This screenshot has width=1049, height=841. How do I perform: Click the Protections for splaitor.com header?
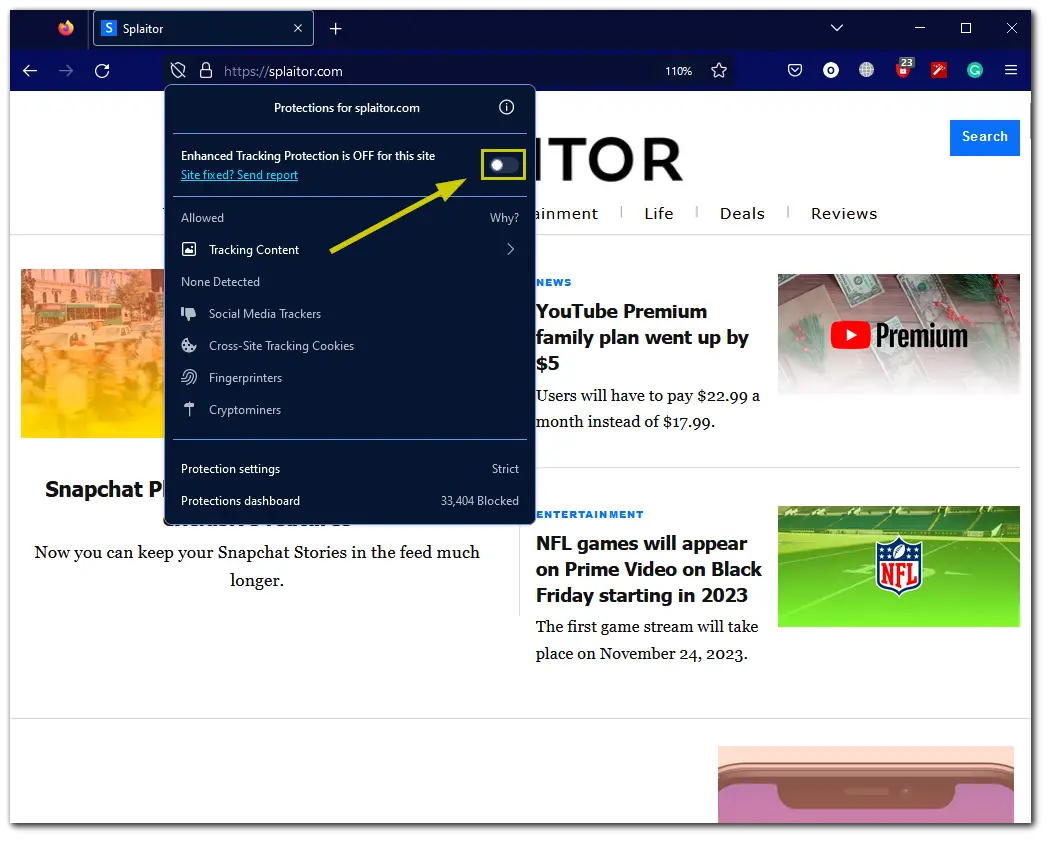pos(347,108)
